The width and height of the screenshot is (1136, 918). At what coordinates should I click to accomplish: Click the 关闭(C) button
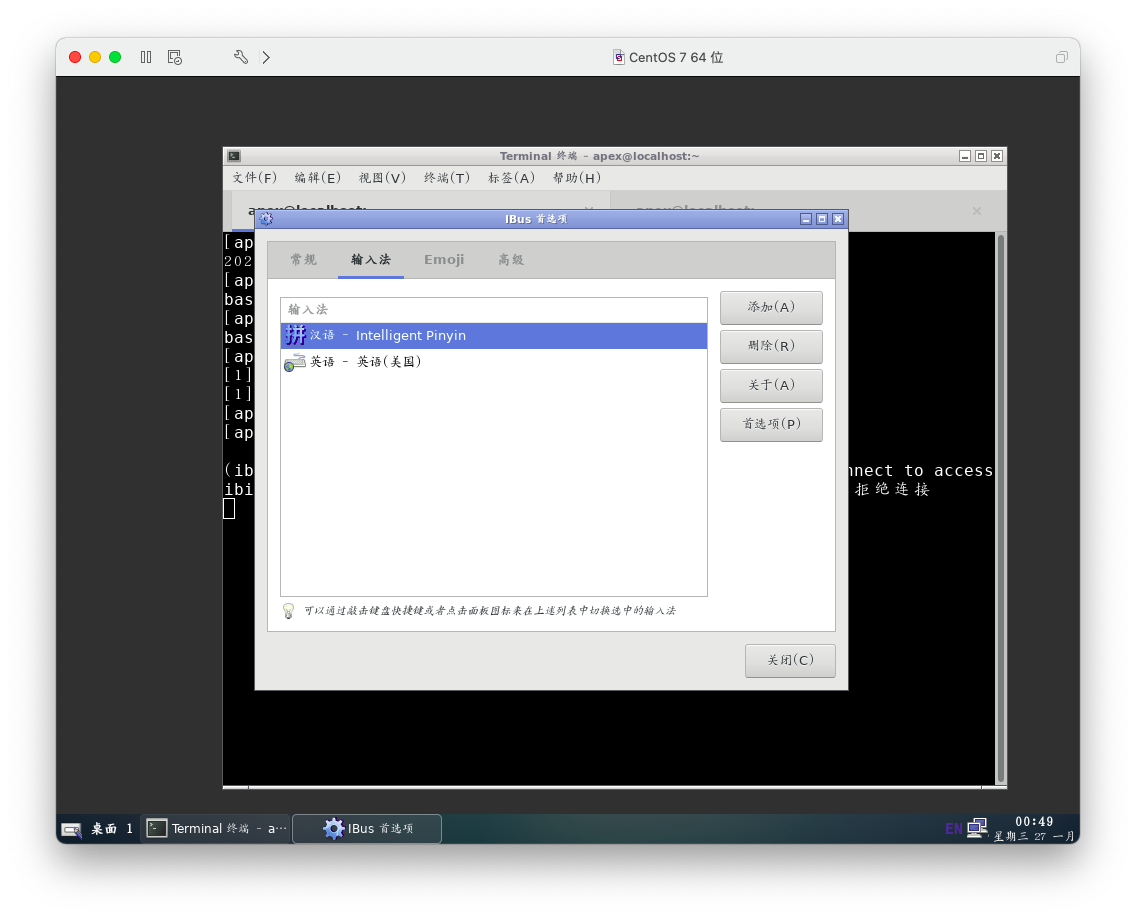coord(790,661)
